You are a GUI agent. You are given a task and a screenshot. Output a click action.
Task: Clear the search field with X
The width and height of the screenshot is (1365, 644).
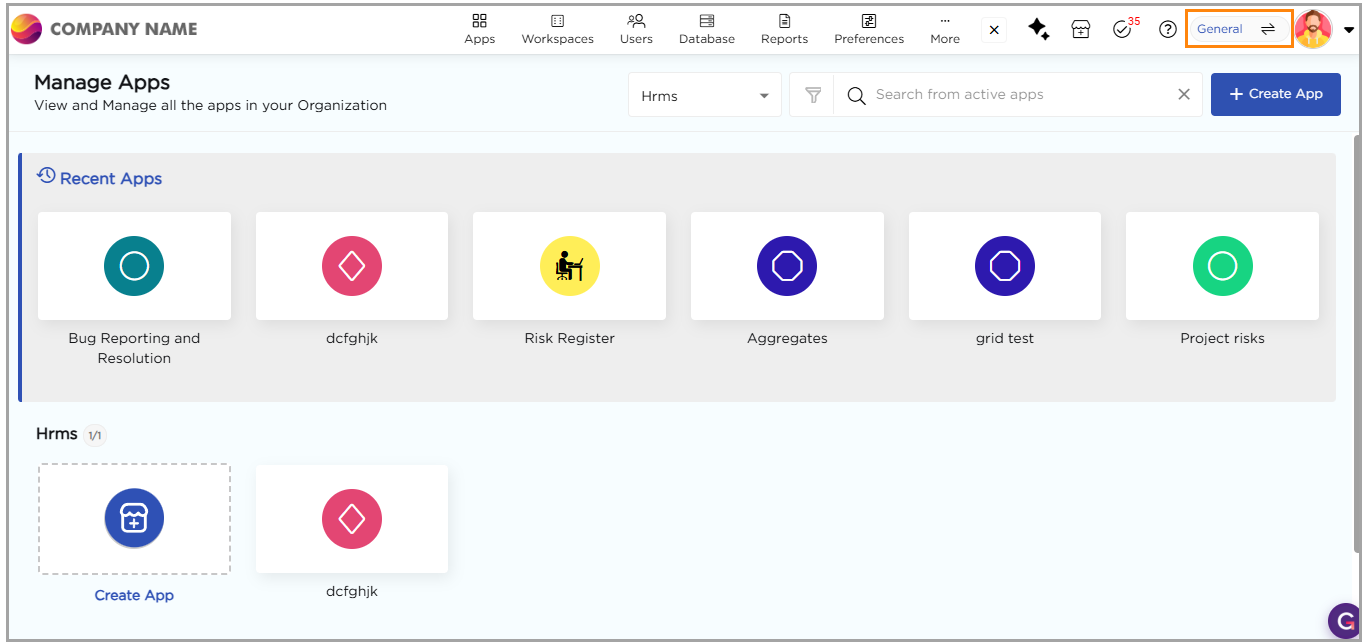point(1184,94)
